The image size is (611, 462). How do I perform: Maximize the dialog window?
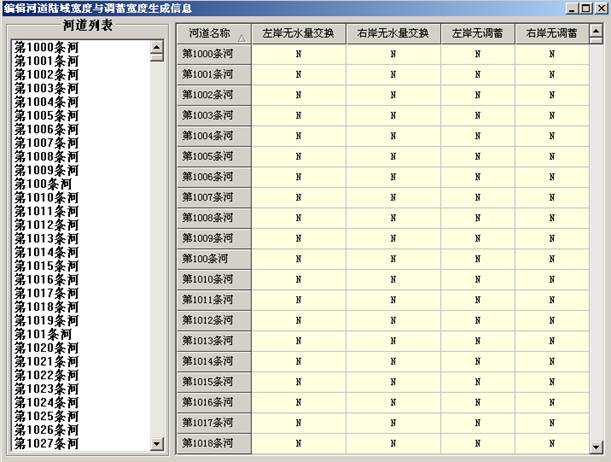point(586,7)
